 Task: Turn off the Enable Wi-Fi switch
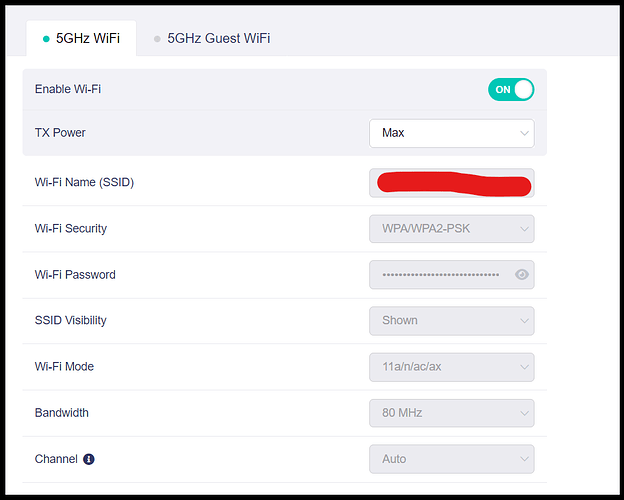(511, 90)
